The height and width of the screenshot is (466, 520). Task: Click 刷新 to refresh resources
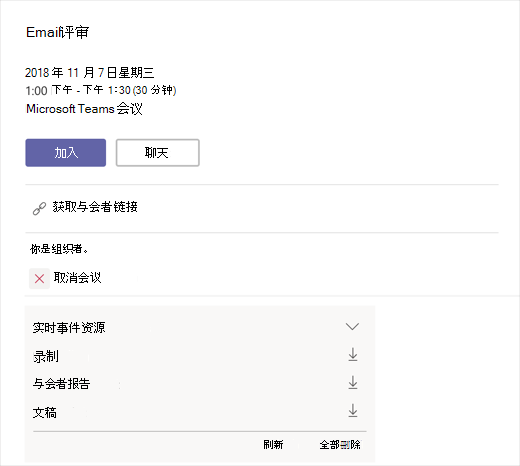pyautogui.click(x=273, y=445)
